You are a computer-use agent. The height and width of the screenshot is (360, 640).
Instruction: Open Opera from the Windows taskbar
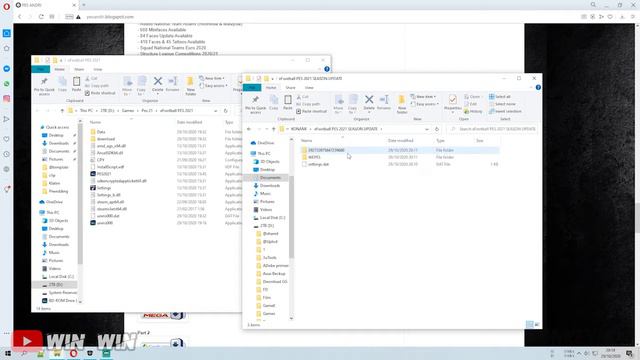click(x=73, y=353)
